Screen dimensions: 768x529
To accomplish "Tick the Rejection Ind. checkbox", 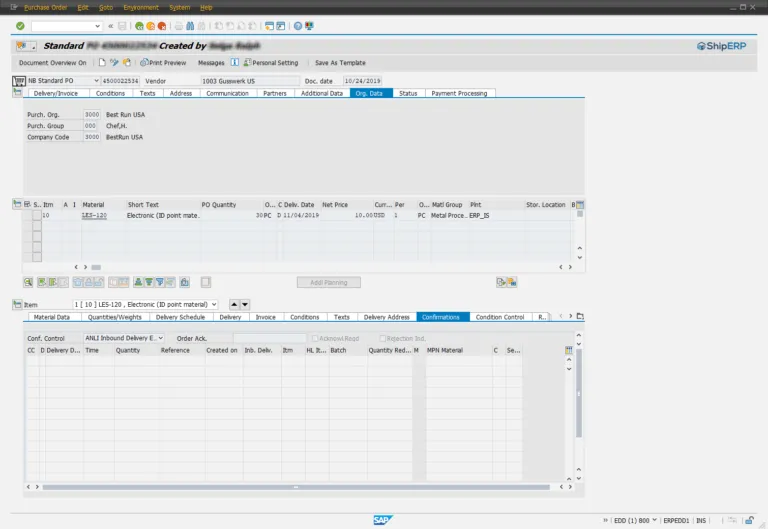I will pyautogui.click(x=383, y=338).
